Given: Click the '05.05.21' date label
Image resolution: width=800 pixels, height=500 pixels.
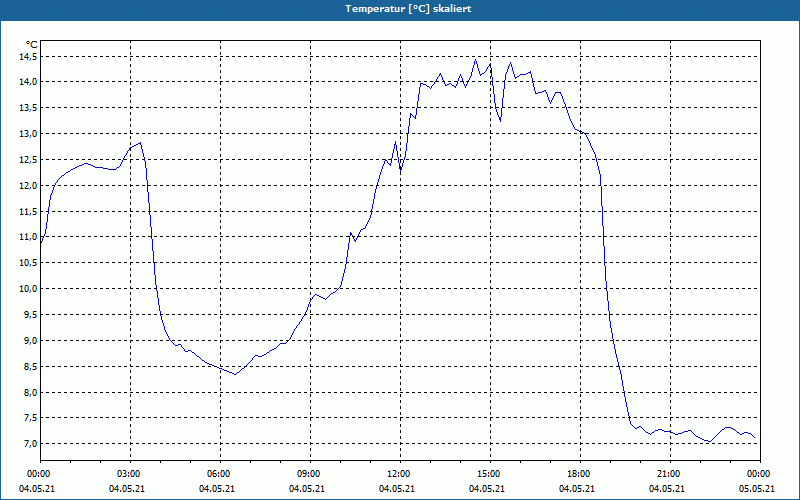Looking at the screenshot, I should point(756,489).
